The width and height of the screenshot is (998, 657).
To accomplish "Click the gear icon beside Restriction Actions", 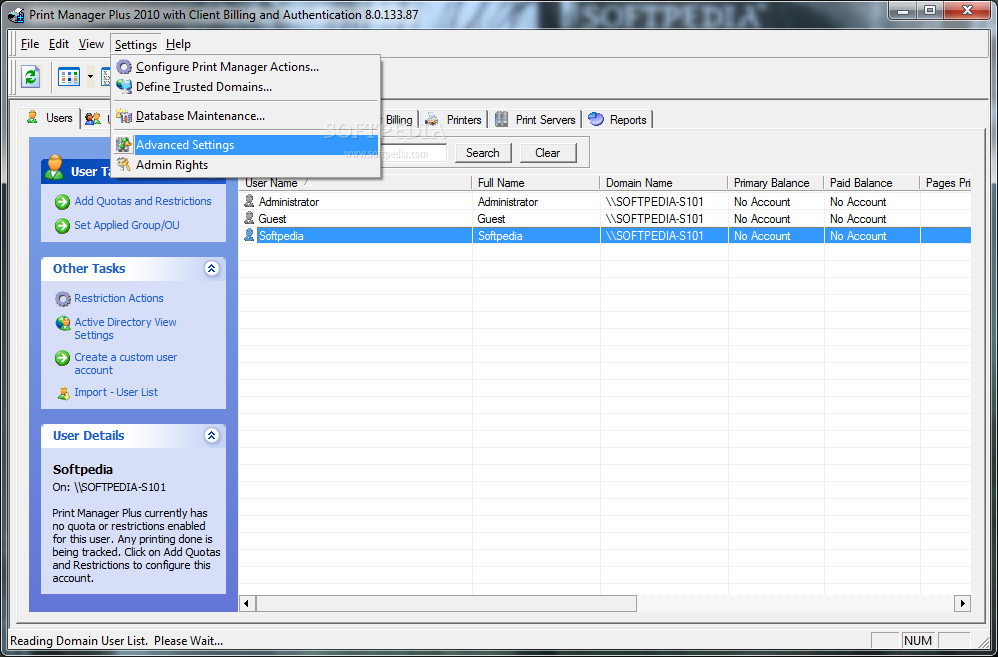I will click(x=62, y=299).
